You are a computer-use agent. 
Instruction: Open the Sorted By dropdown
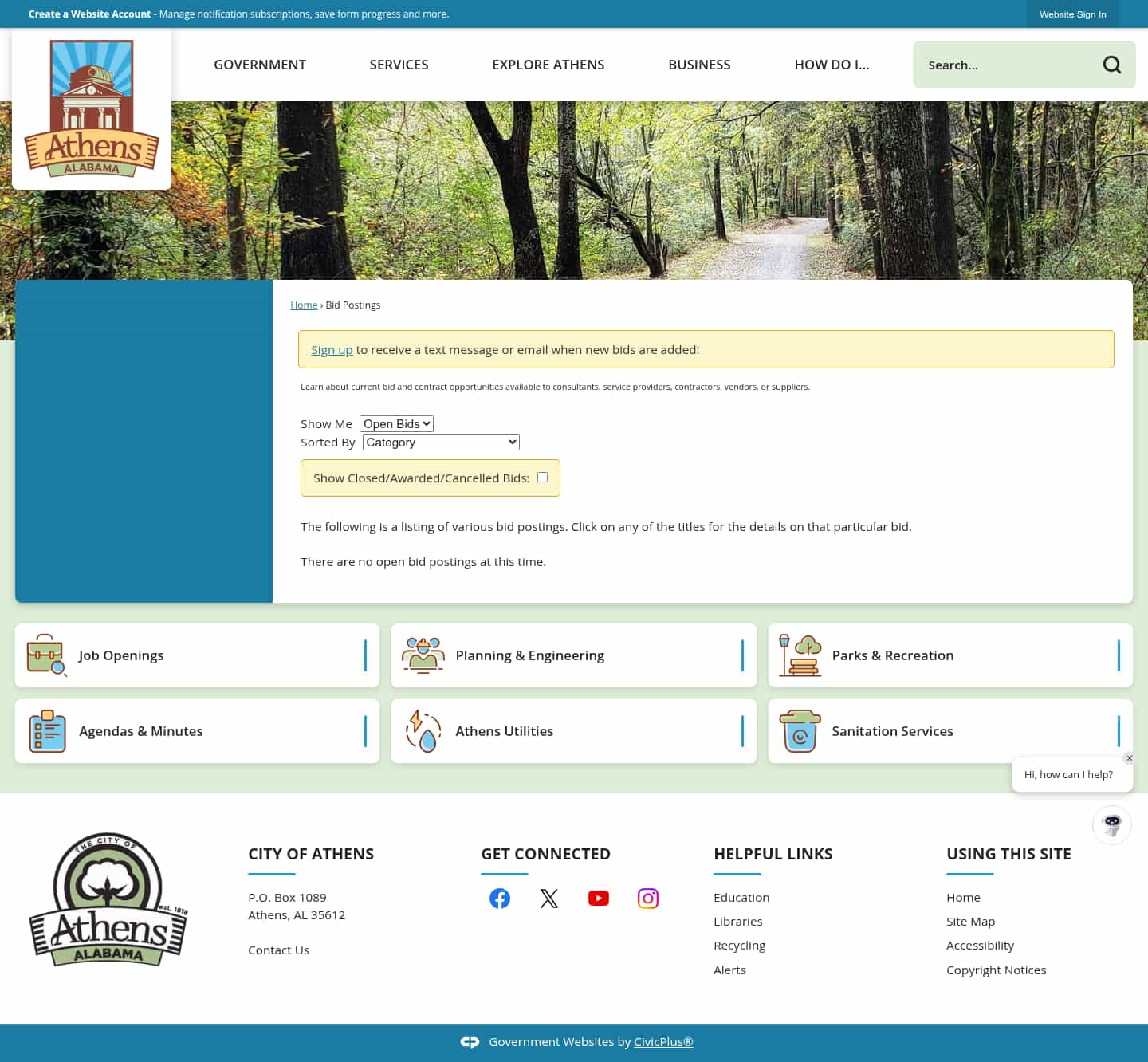coord(440,442)
